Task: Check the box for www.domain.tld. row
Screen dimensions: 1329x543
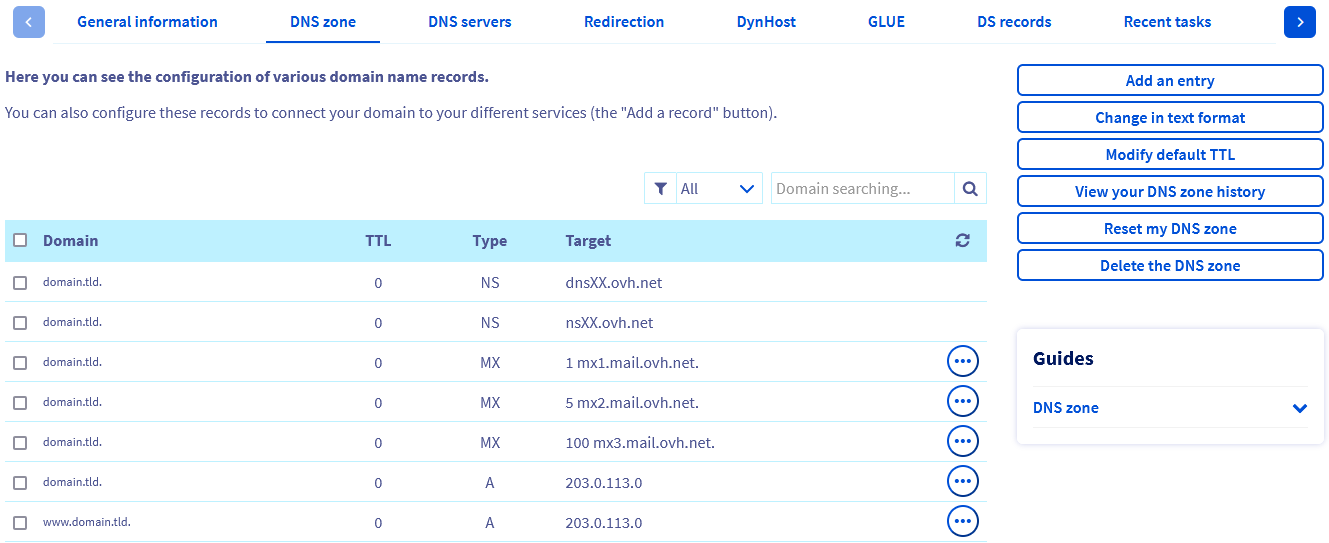Action: pos(20,523)
